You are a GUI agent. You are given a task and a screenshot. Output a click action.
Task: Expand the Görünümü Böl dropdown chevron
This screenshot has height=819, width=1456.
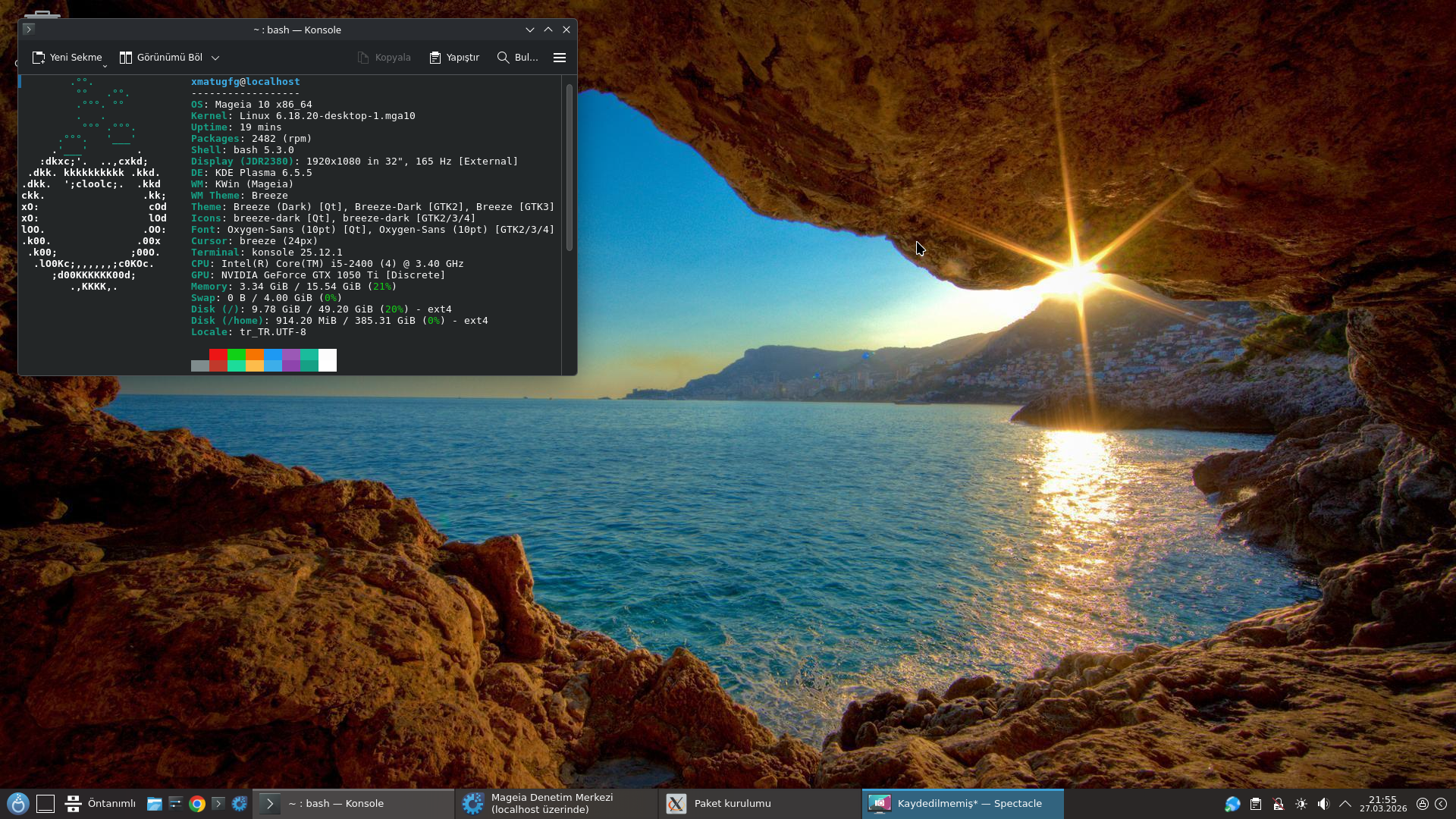[x=215, y=58]
